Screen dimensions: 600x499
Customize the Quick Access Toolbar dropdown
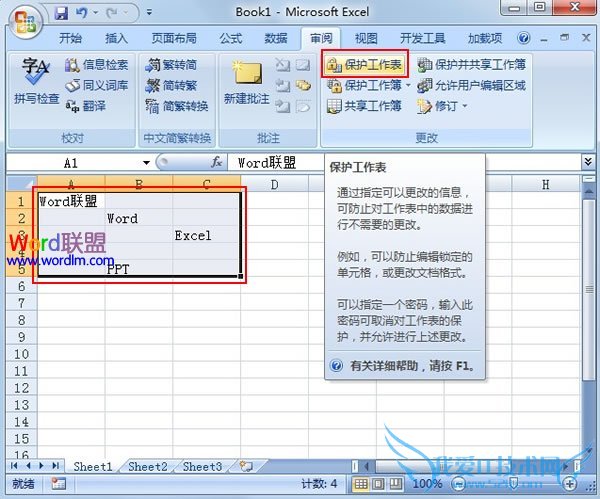[x=149, y=13]
